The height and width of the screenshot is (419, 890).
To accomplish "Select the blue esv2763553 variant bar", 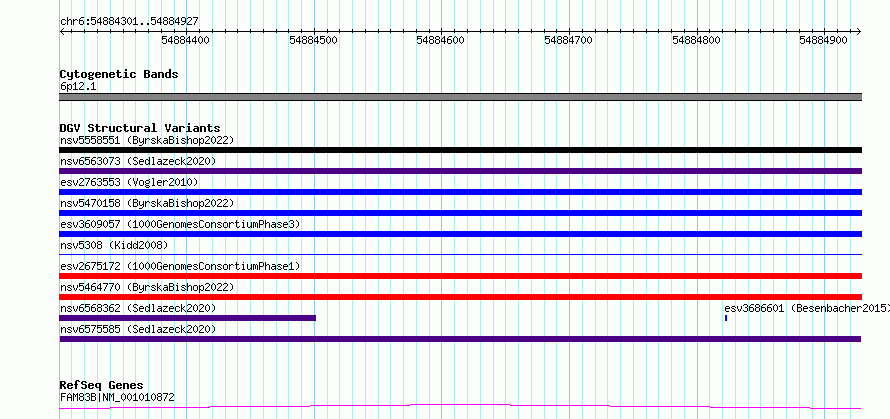I will point(460,192).
